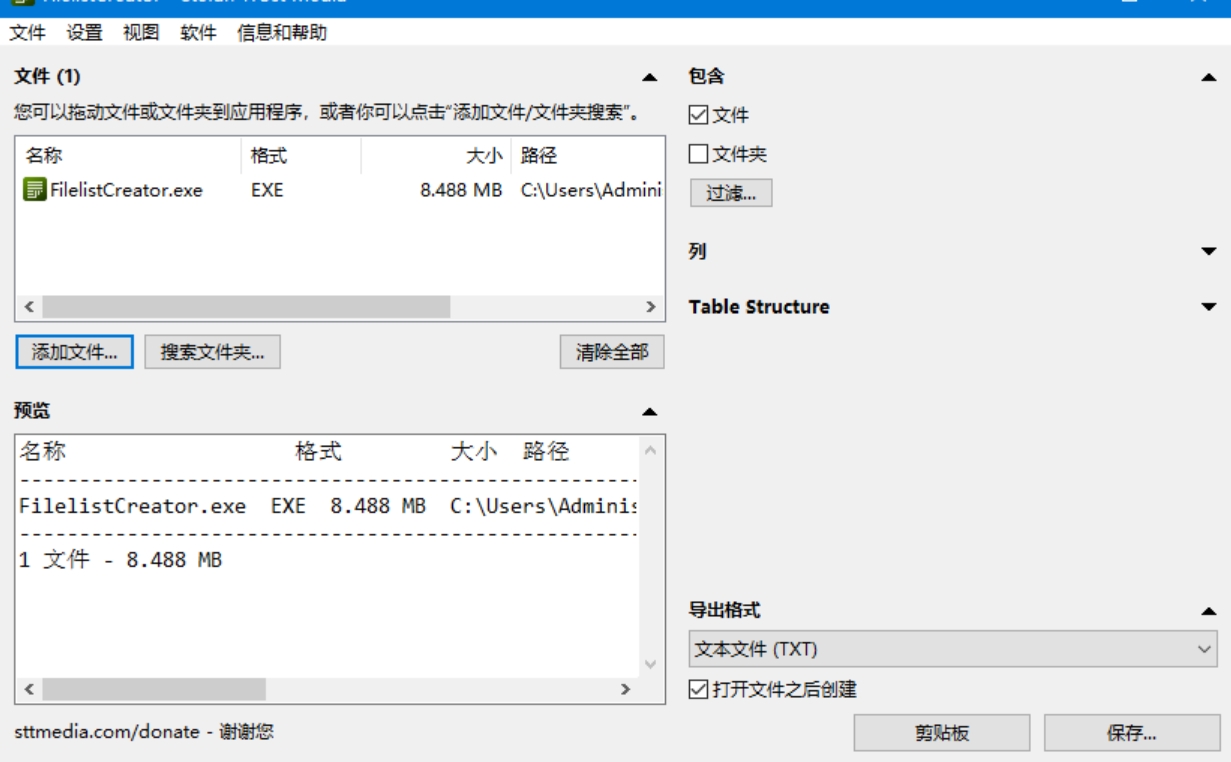This screenshot has width=1231, height=762.
Task: Click the preview scroll-up arrow
Action: 651,450
